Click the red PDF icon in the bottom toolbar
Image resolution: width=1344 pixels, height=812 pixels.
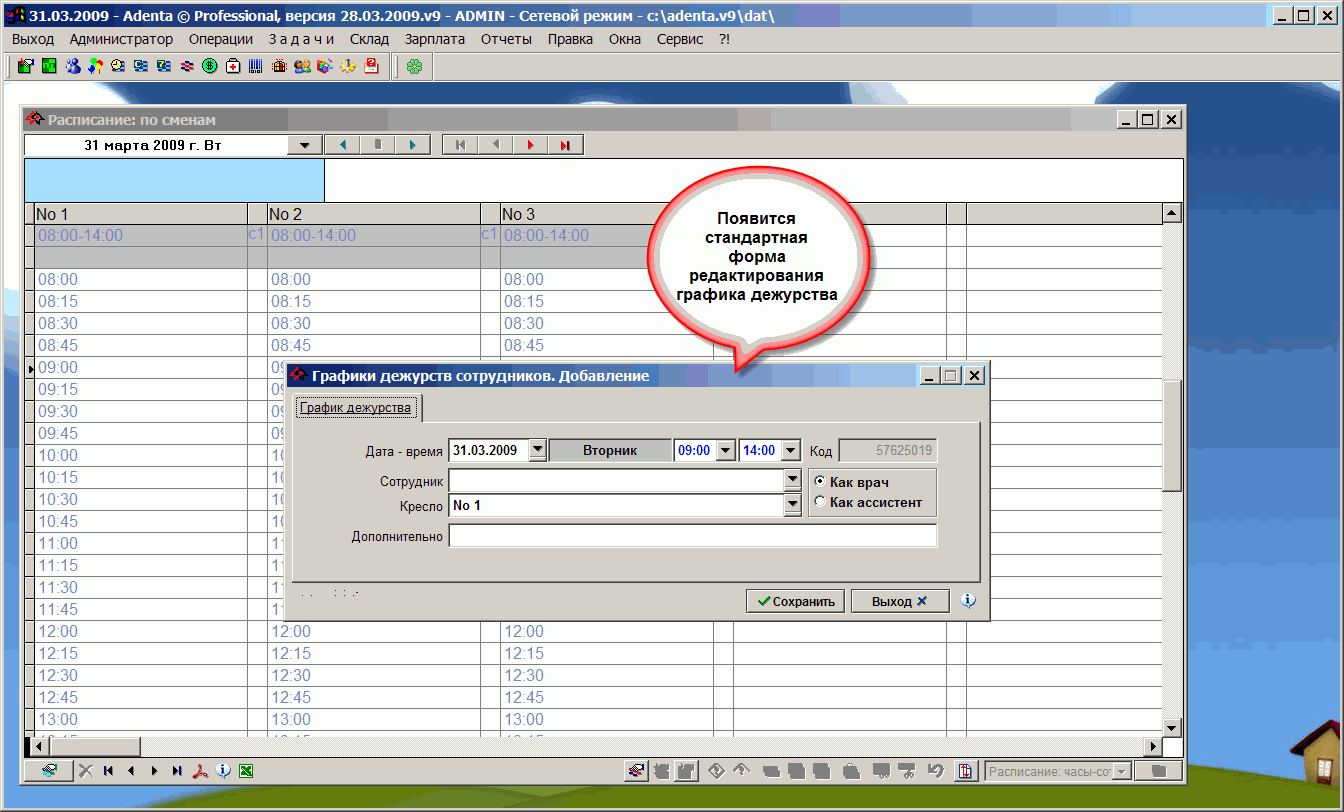coord(201,771)
